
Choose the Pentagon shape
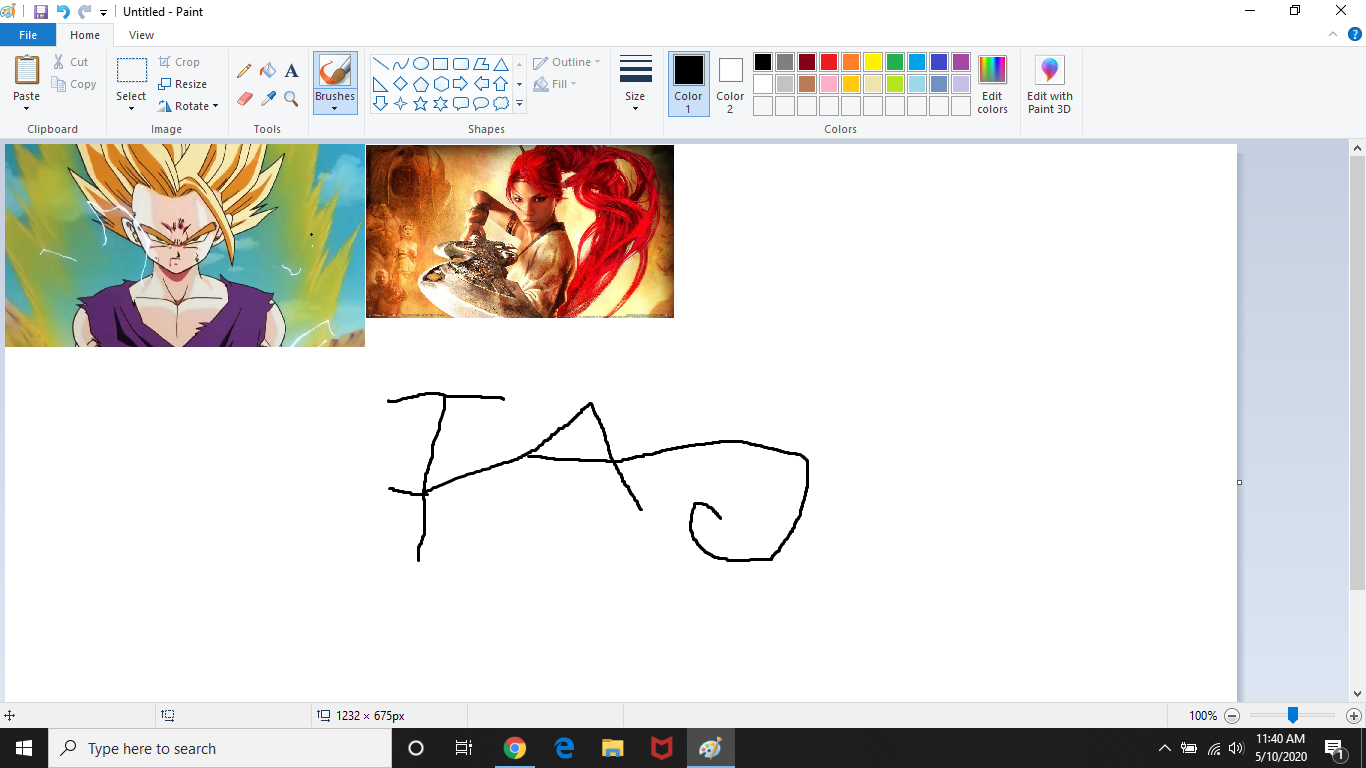421,84
